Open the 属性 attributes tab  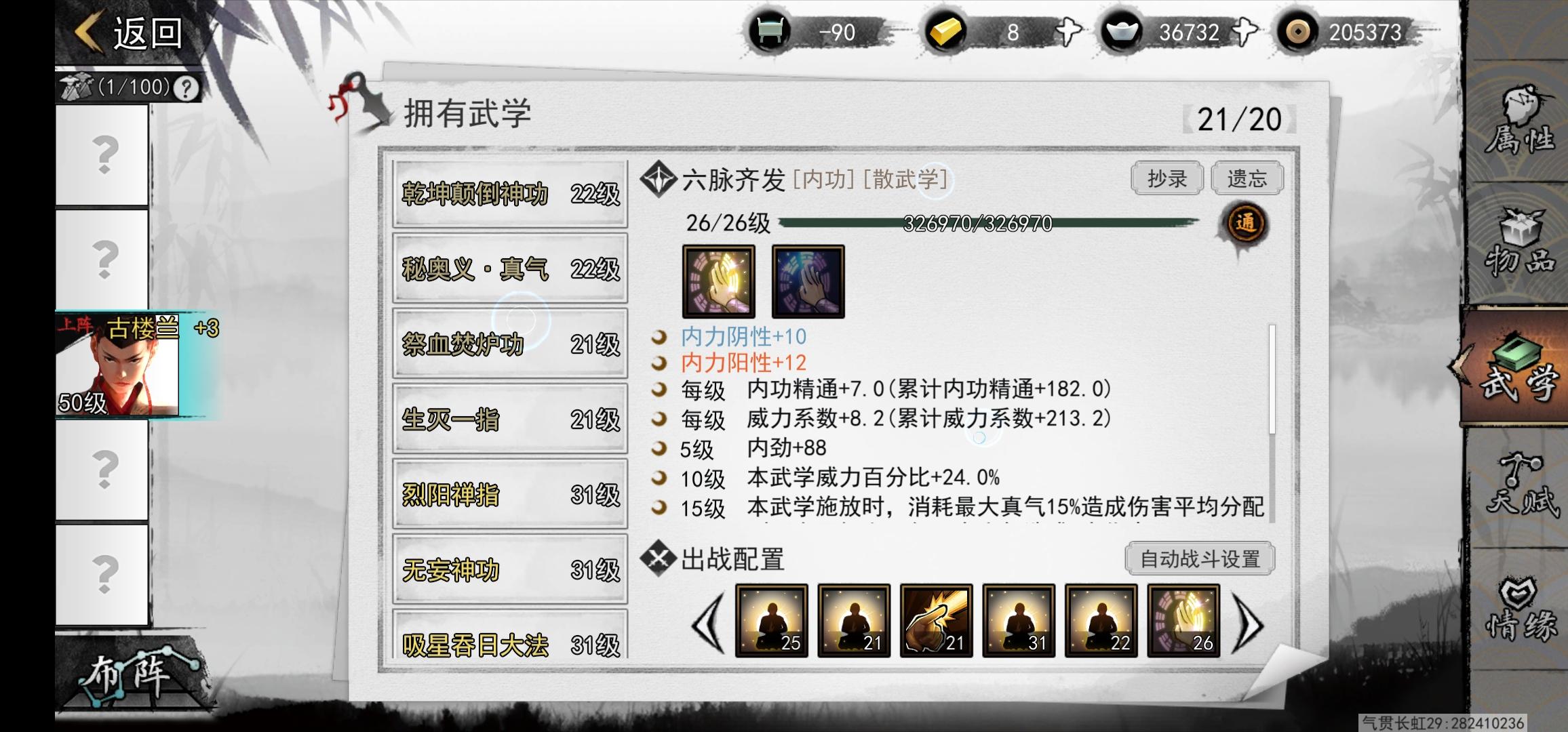tap(1519, 122)
